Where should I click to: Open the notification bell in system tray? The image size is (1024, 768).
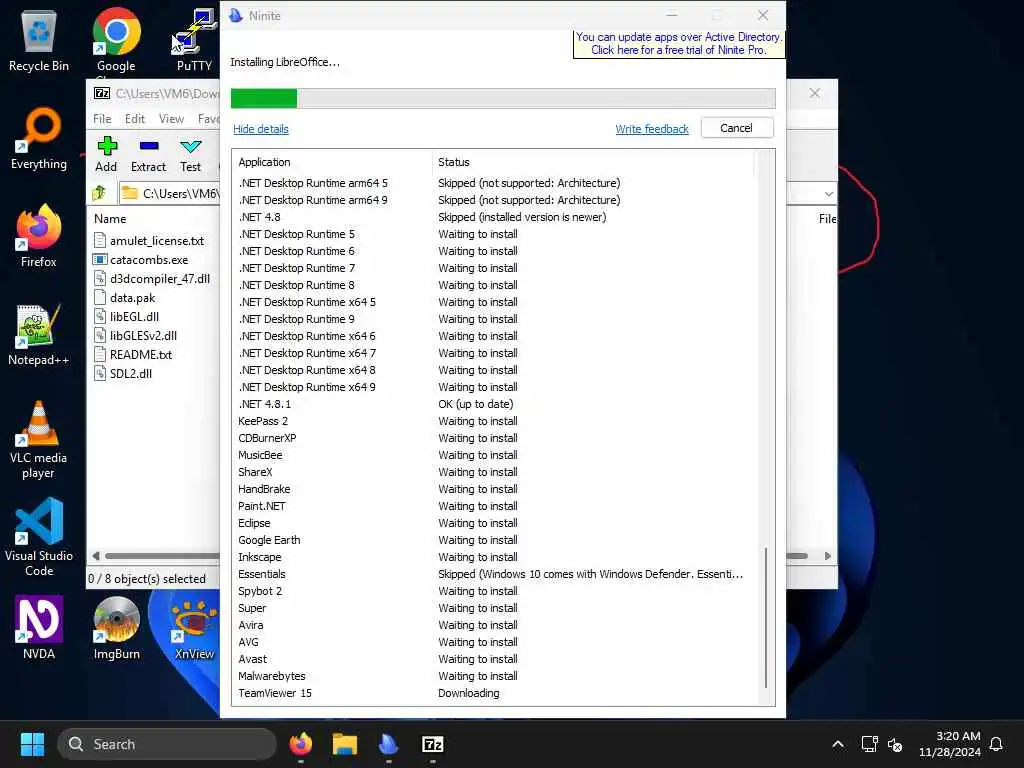click(996, 744)
